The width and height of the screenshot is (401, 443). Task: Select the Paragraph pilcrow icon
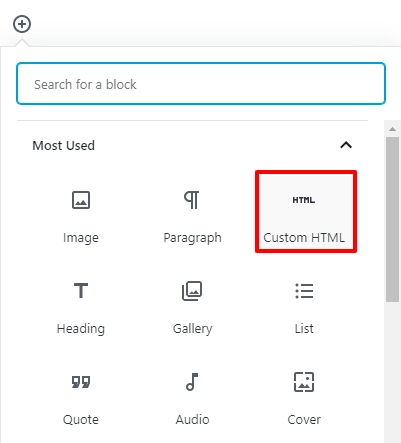[192, 200]
